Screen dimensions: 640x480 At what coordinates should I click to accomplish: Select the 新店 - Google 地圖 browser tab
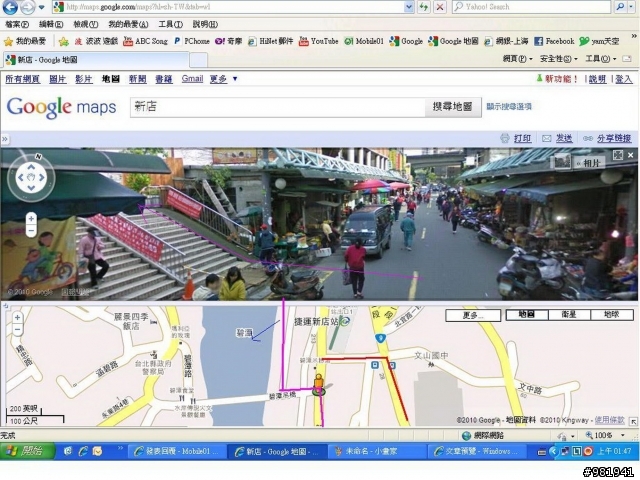(x=96, y=60)
